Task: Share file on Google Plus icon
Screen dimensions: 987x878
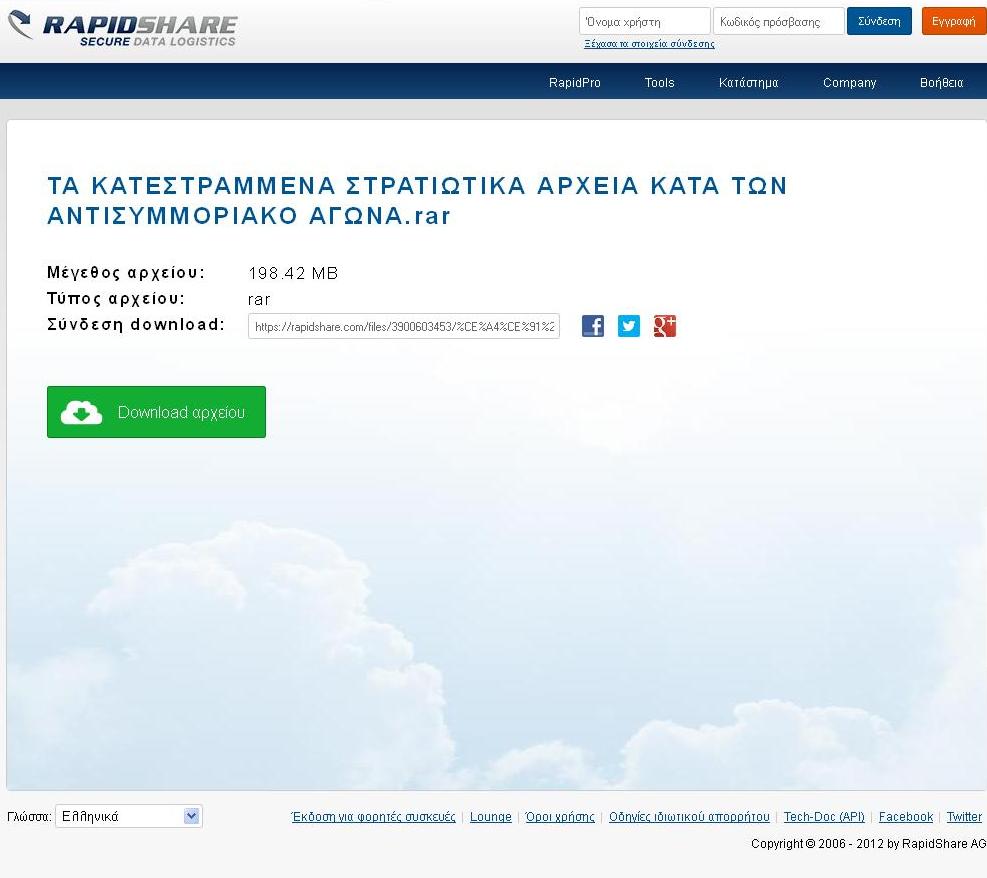Action: 665,326
